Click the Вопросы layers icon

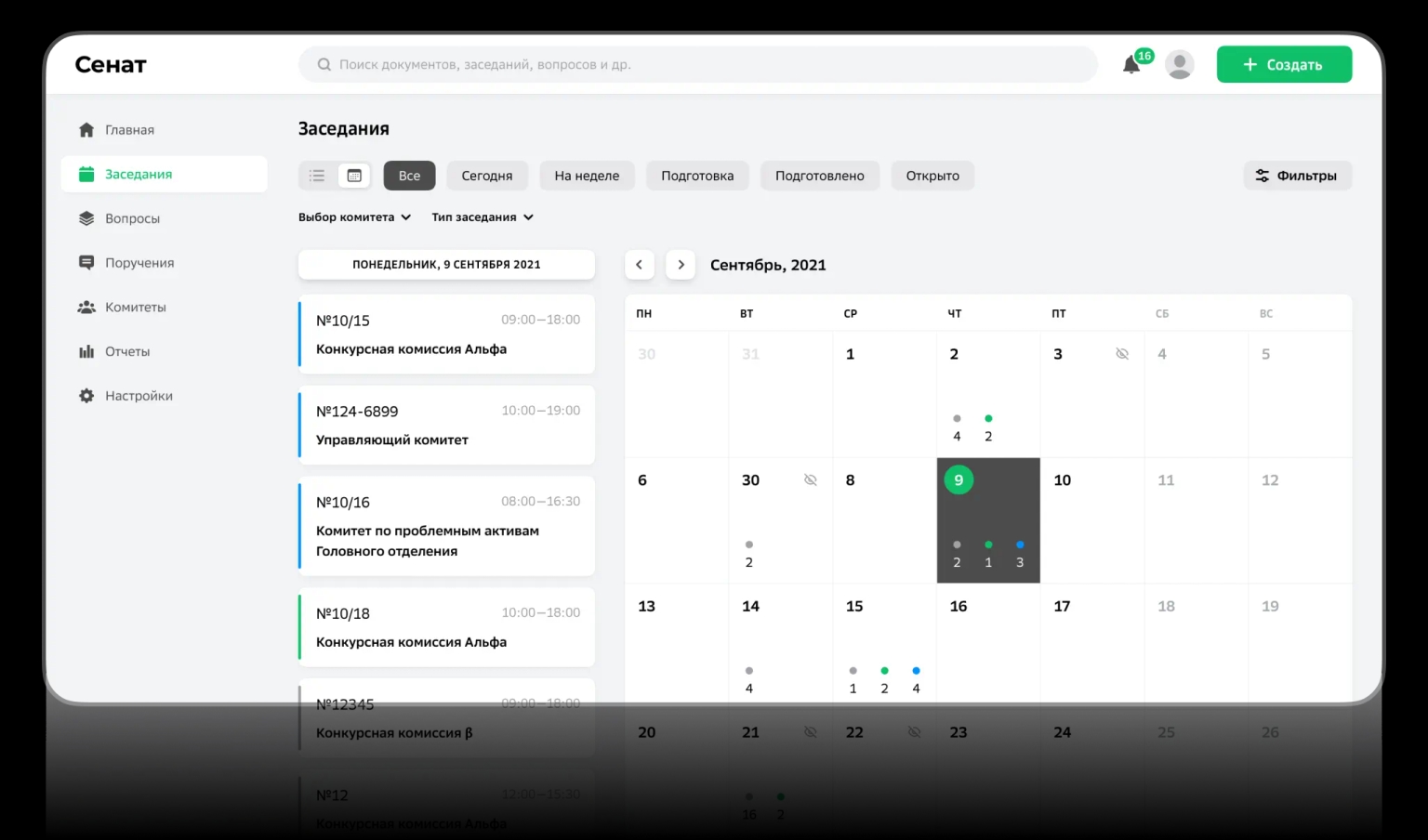click(86, 218)
